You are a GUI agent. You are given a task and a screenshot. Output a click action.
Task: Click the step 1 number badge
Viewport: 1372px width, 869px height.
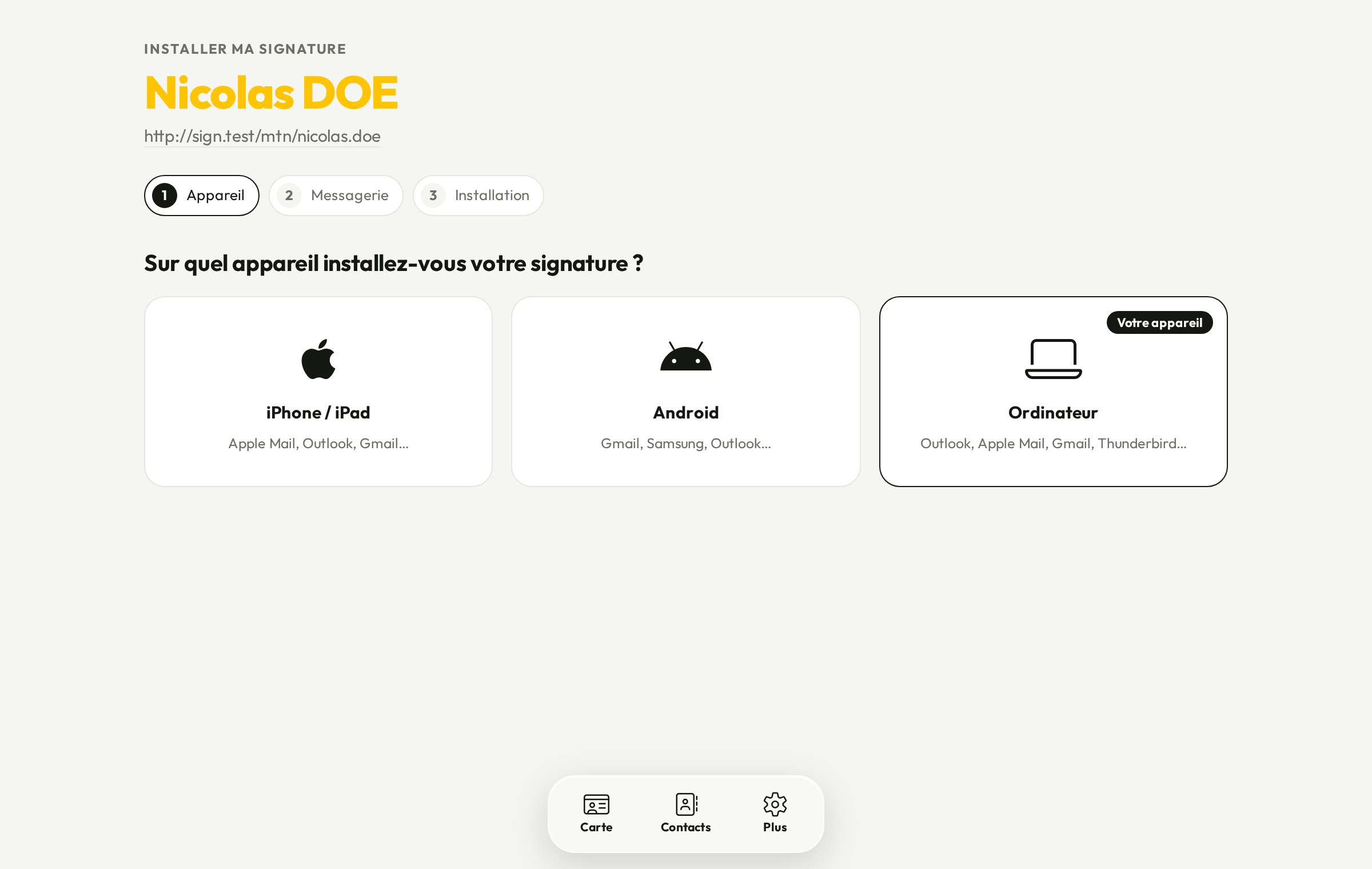[x=165, y=196]
